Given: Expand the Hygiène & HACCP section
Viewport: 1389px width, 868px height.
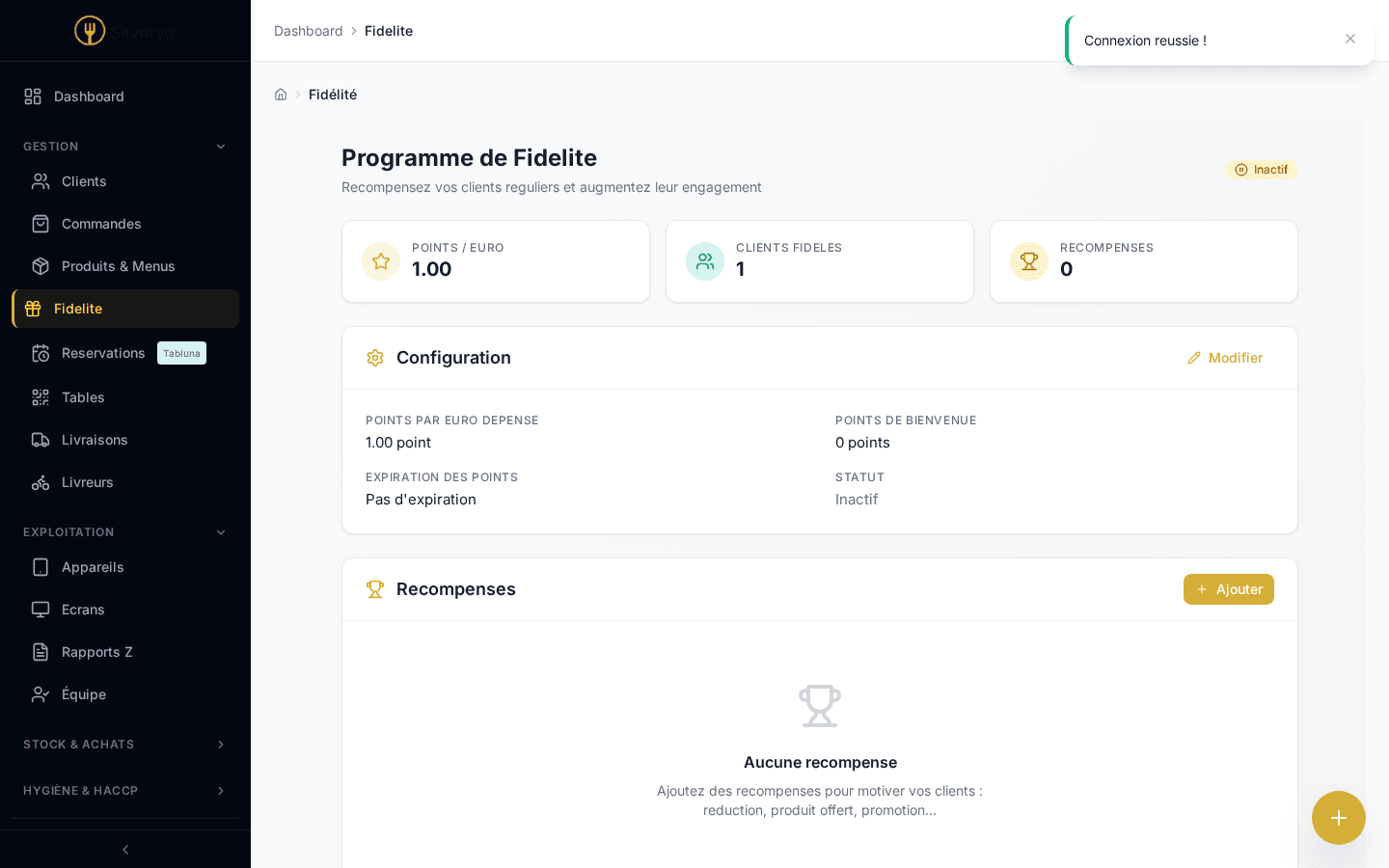Looking at the screenshot, I should (x=125, y=791).
